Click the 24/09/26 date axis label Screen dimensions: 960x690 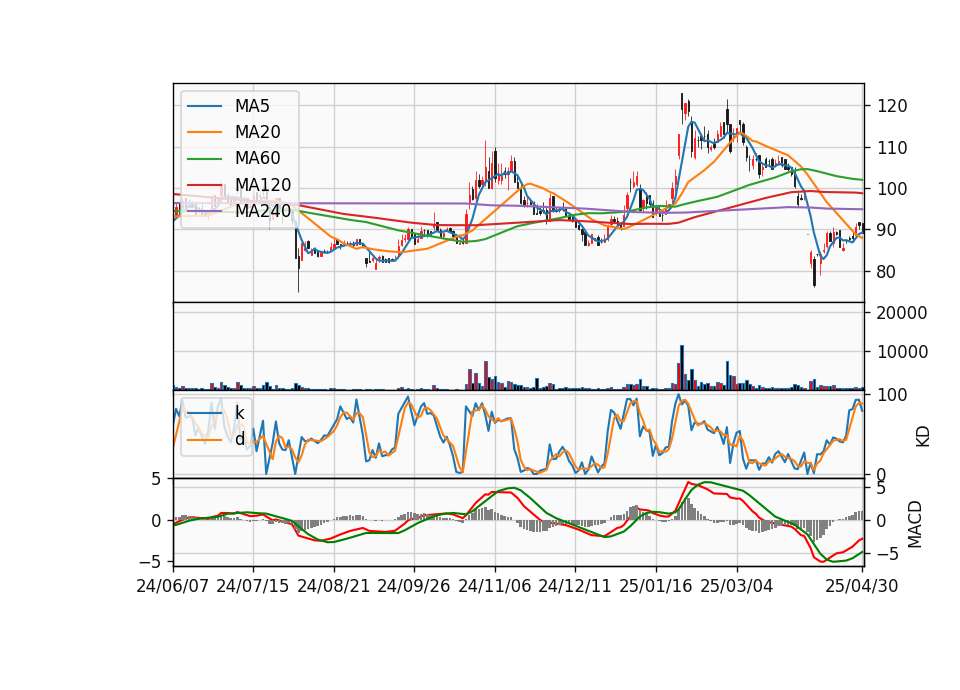[x=414, y=586]
